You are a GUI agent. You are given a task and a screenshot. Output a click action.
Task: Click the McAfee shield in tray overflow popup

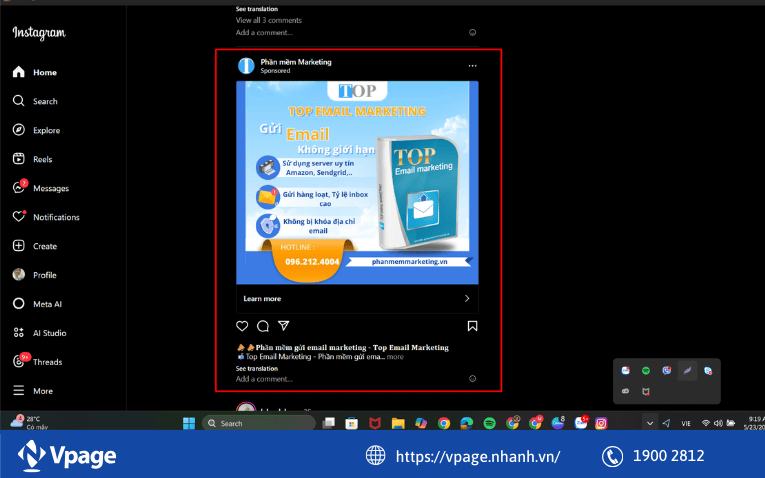(x=646, y=392)
